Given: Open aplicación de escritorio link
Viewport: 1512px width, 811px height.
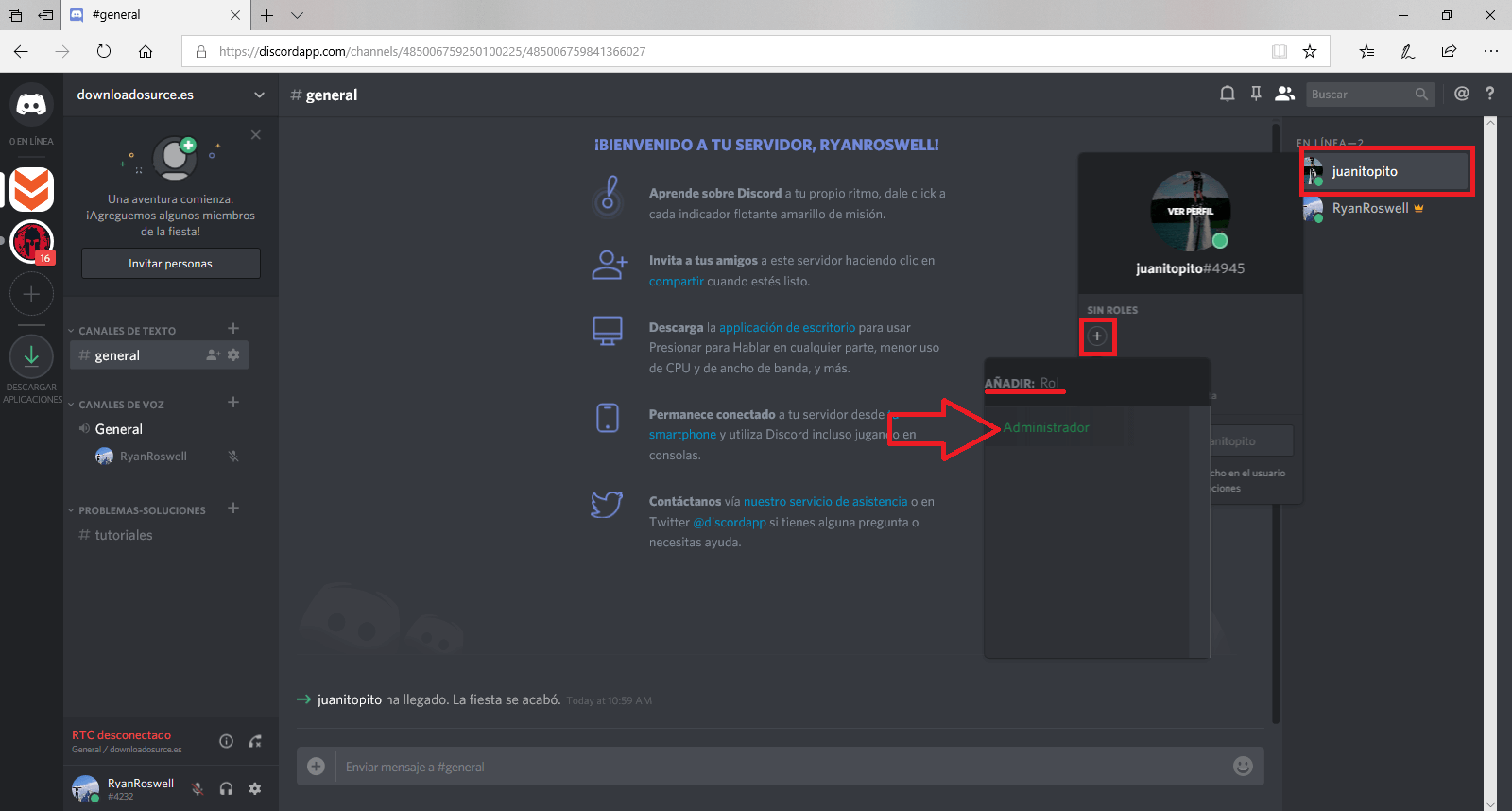Looking at the screenshot, I should pyautogui.click(x=787, y=327).
